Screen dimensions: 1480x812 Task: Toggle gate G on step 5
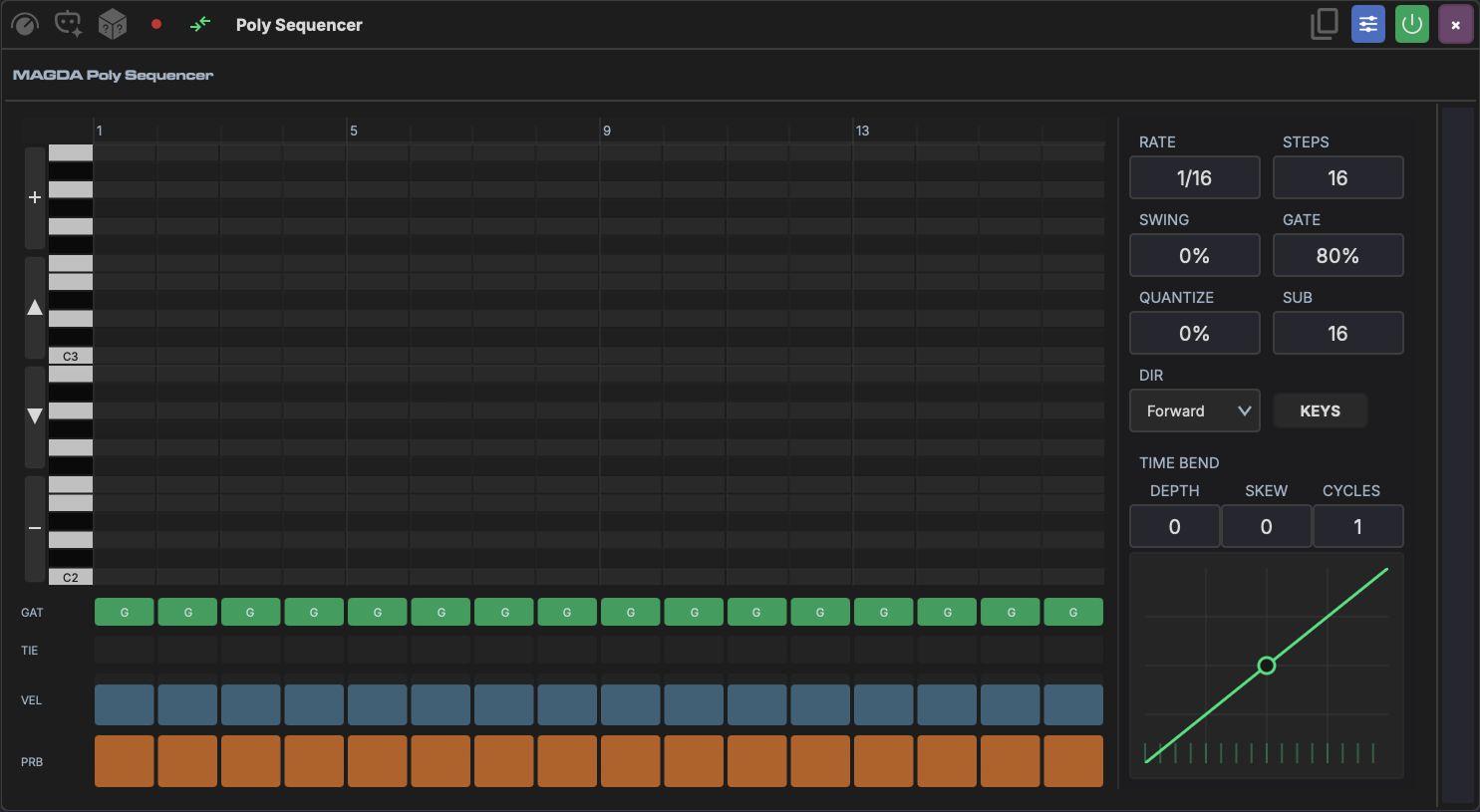pyautogui.click(x=378, y=612)
